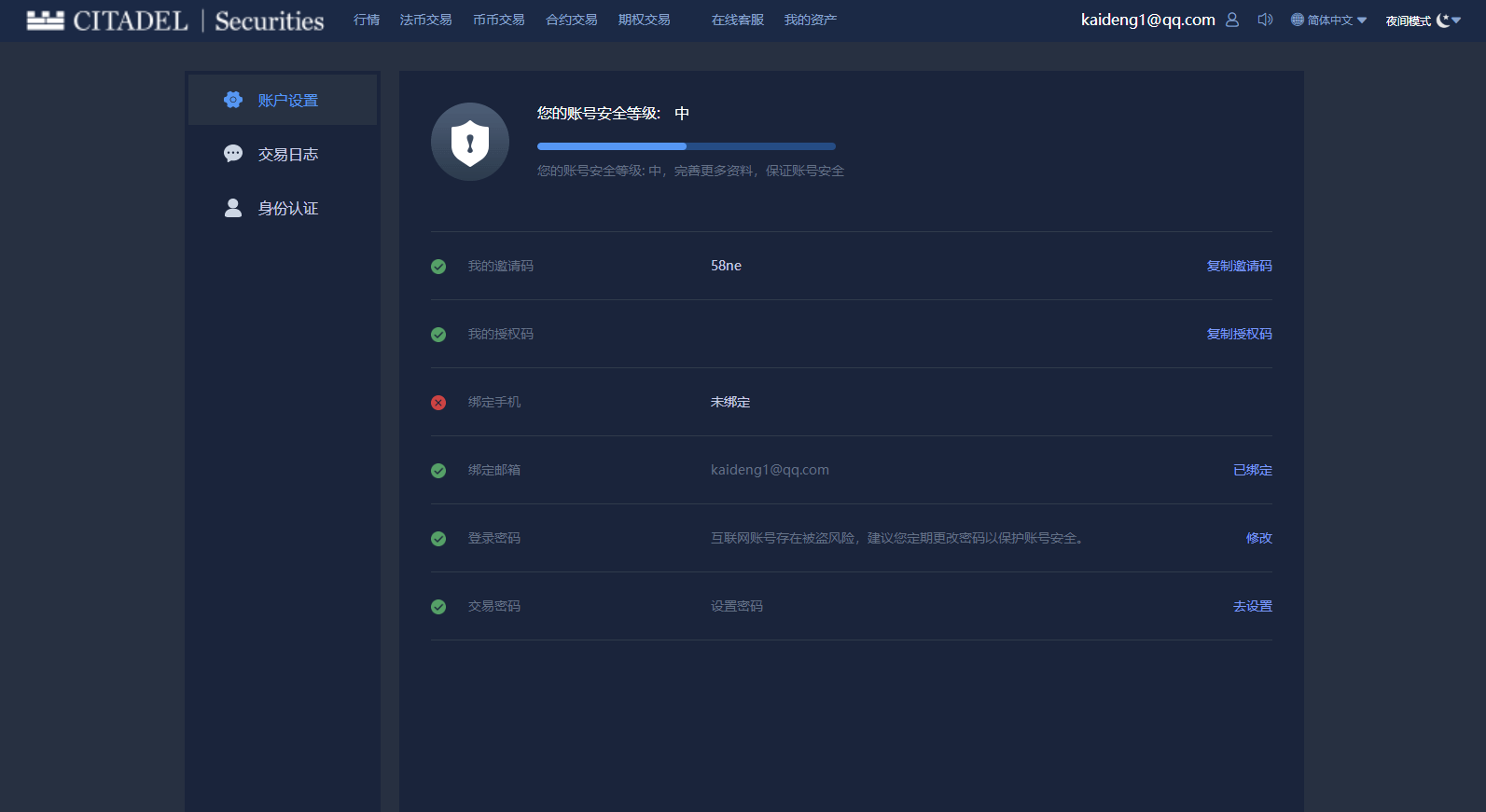
Task: Select 账户设置 in the sidebar
Action: (283, 100)
